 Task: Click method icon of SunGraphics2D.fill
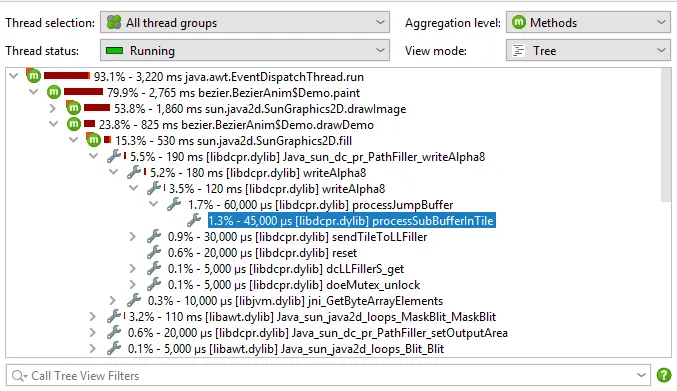click(93, 139)
